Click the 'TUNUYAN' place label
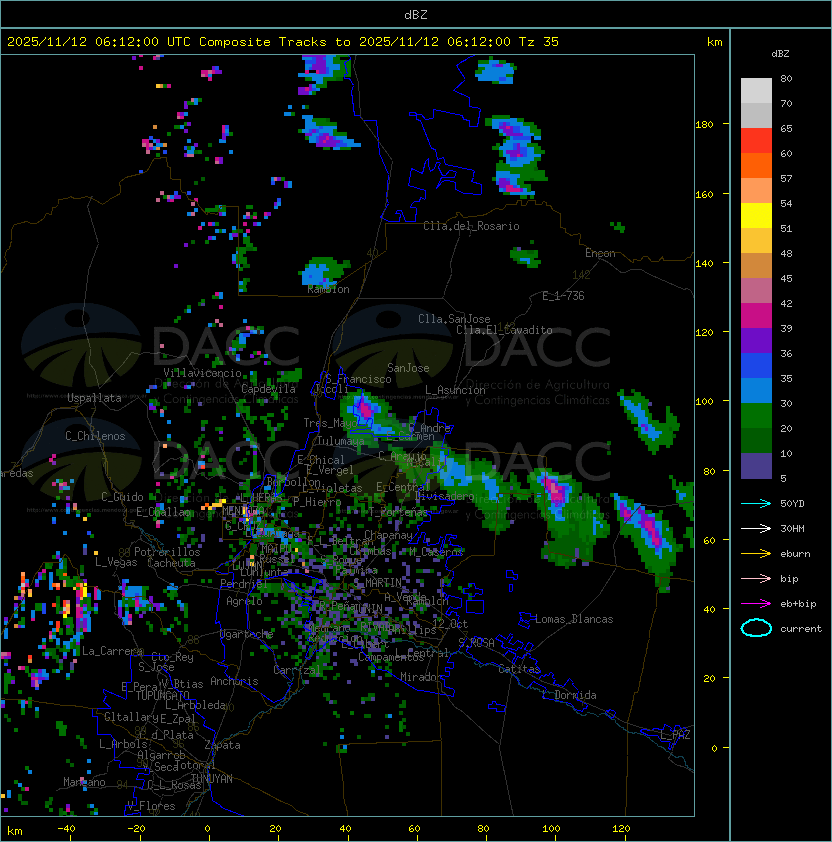Viewport: 832px width, 842px height. [x=212, y=779]
